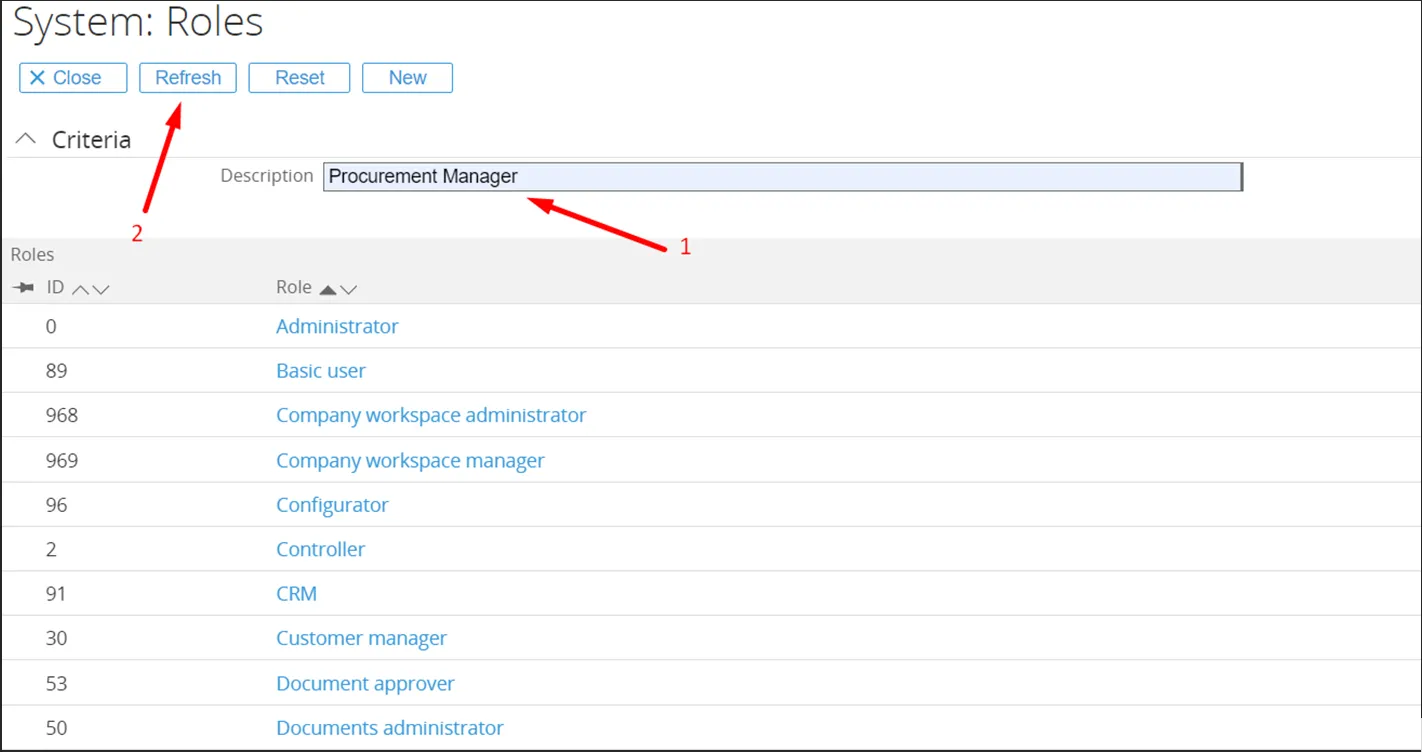Sort Role column ascending with filled up arrow
The width and height of the screenshot is (1422, 752).
click(327, 289)
